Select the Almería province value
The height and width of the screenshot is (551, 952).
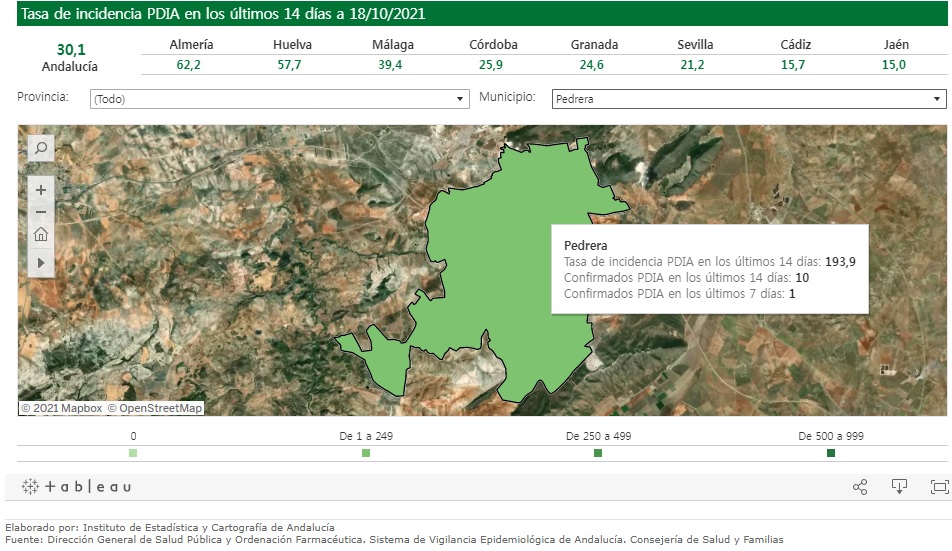[191, 64]
